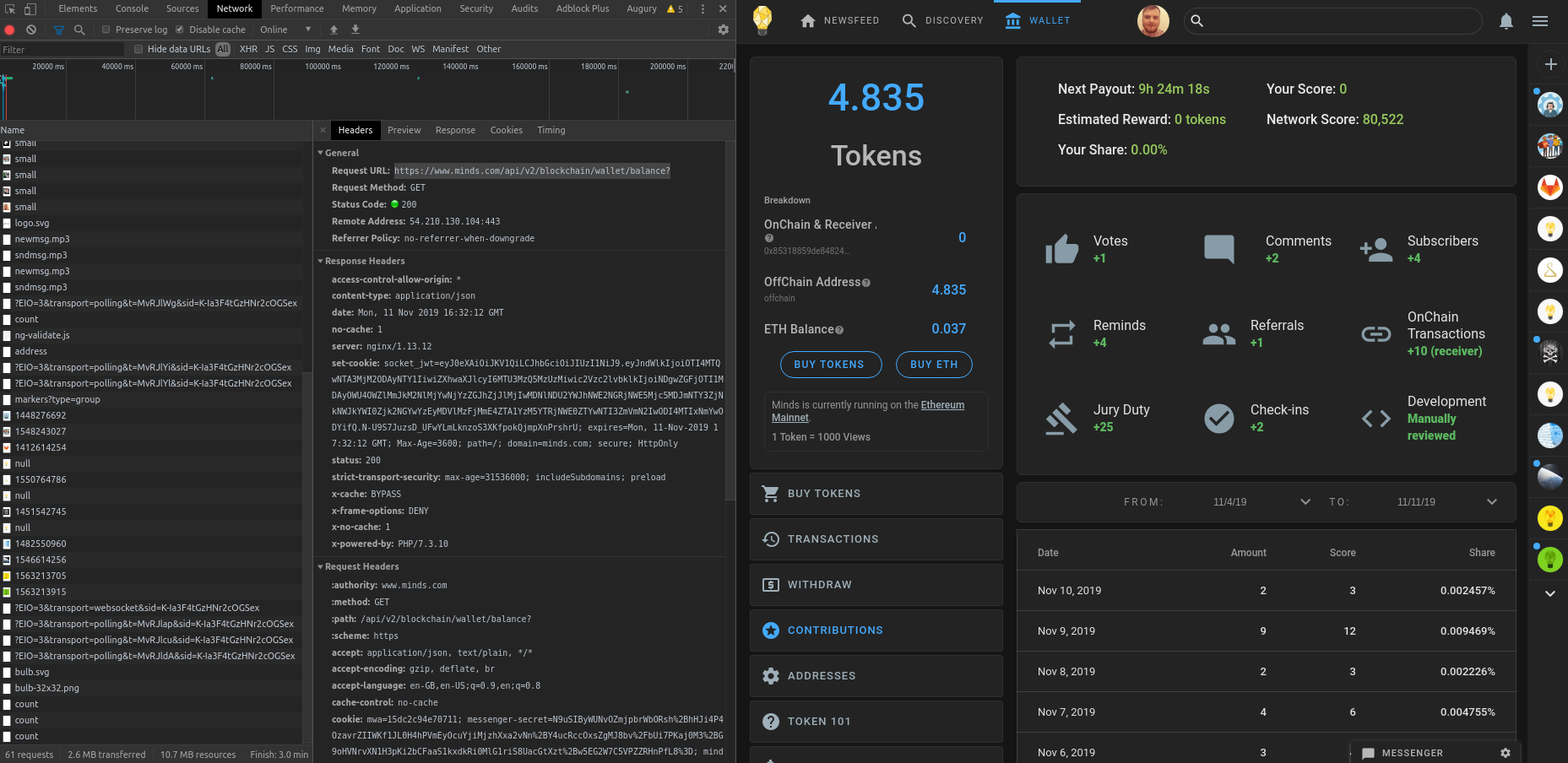Click the 100000 ms timeline marker
This screenshot has height=763, width=1568.
[323, 66]
